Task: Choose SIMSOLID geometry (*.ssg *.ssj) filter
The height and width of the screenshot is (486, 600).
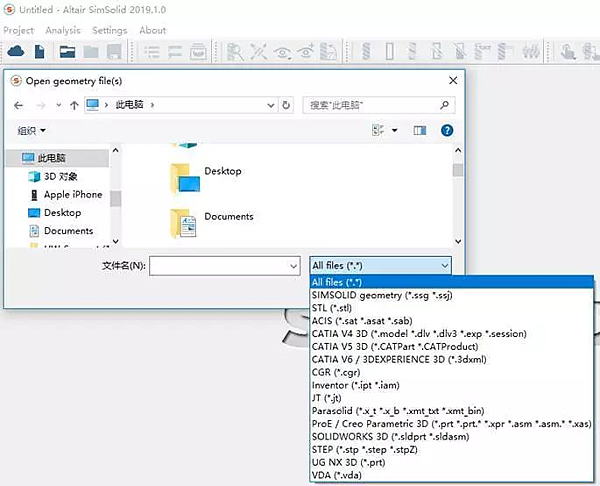Action: [452, 295]
